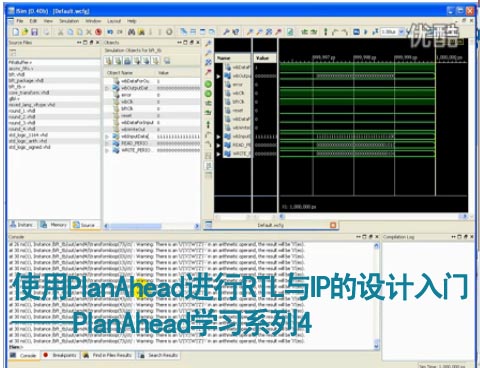Click the Save disk icon in toolbar

34,32
